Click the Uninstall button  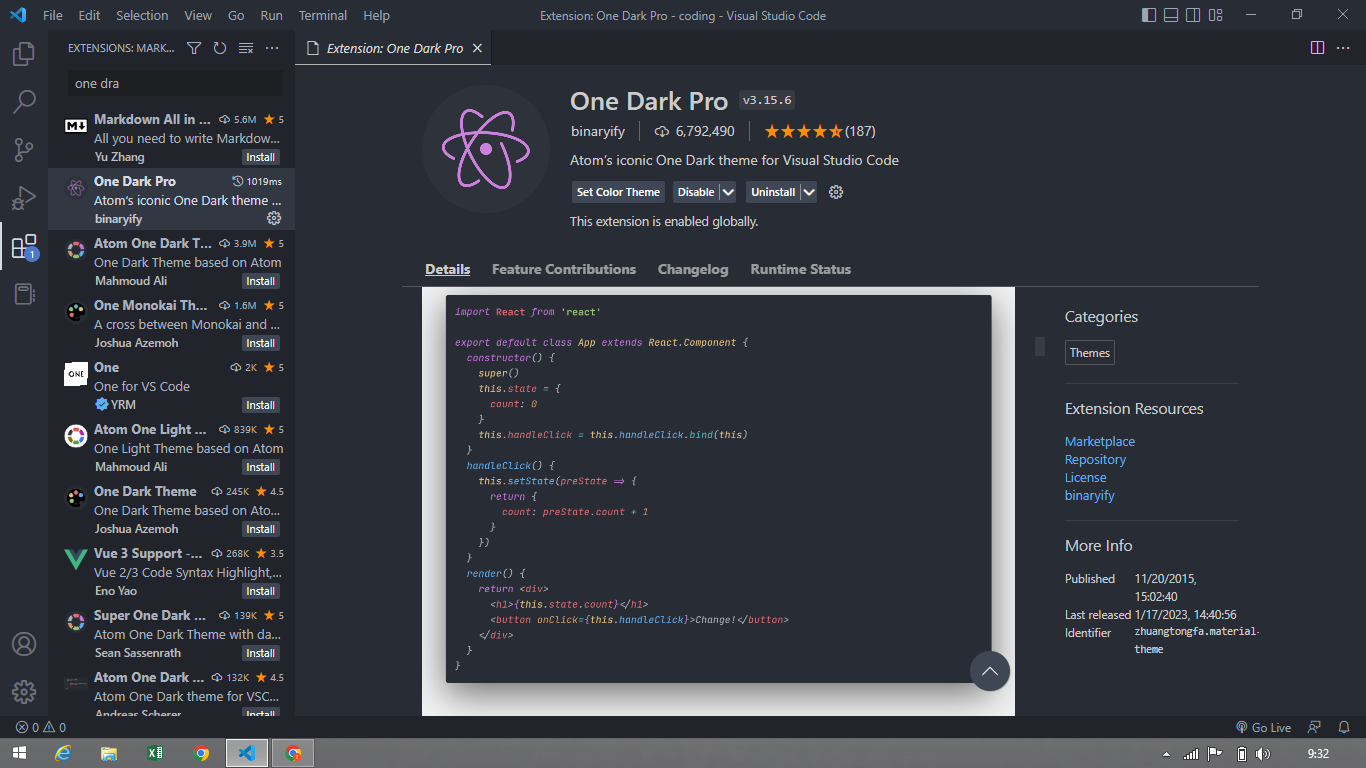tap(773, 192)
